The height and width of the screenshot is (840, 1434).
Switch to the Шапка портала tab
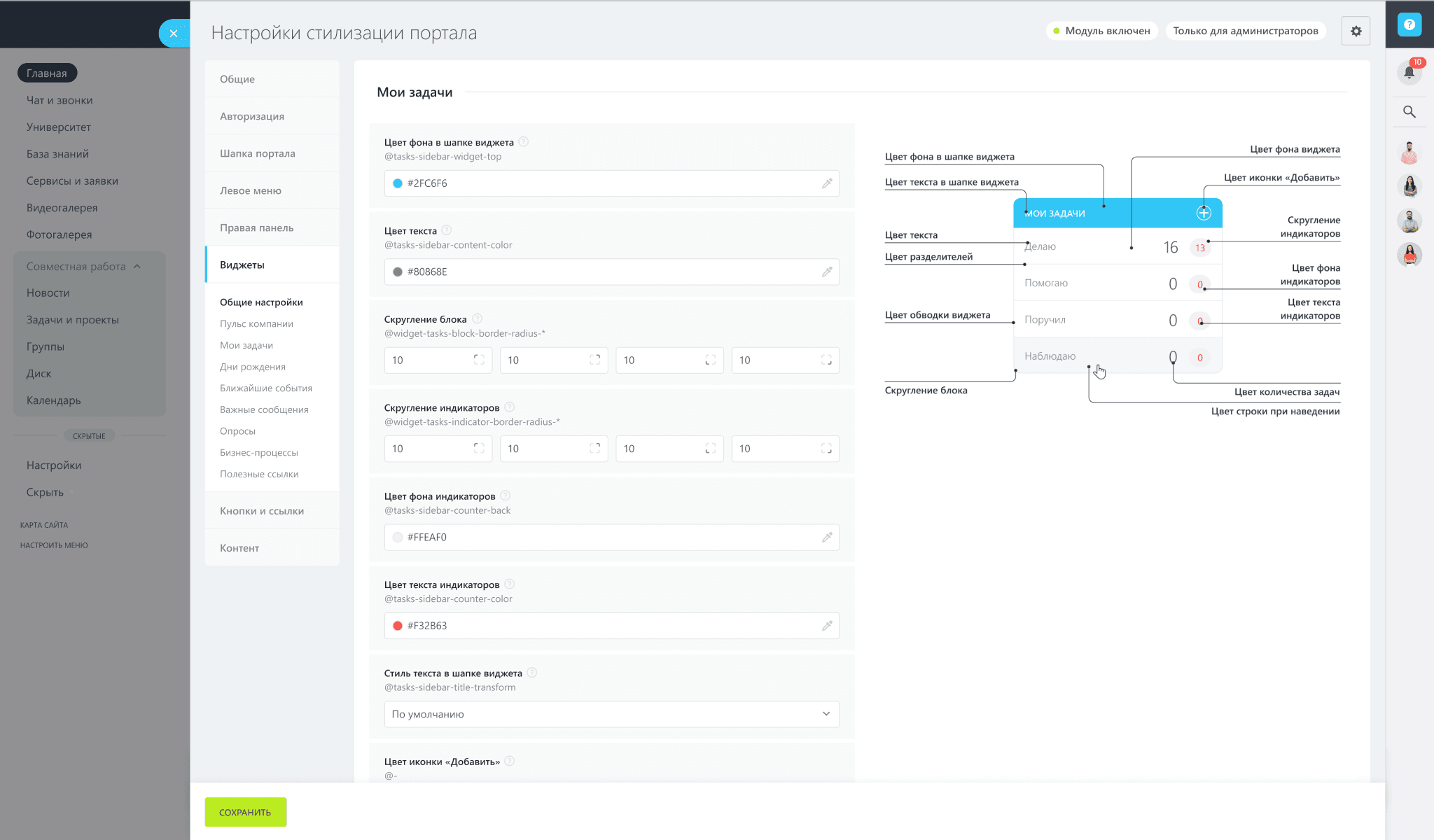click(258, 153)
